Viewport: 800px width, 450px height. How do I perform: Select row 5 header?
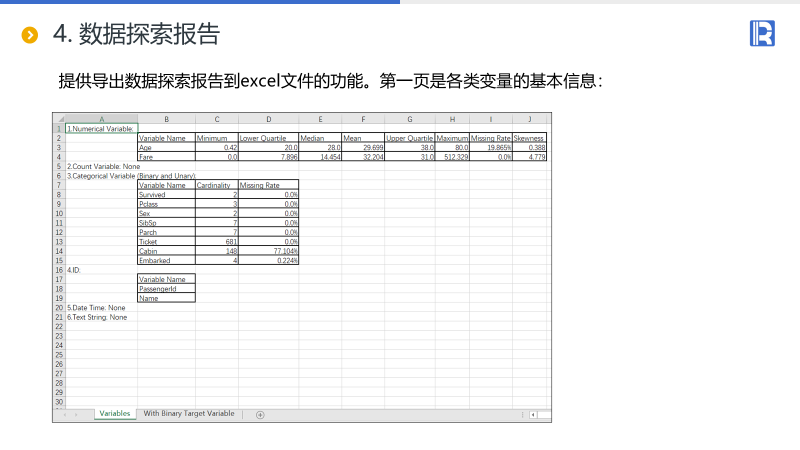59,166
